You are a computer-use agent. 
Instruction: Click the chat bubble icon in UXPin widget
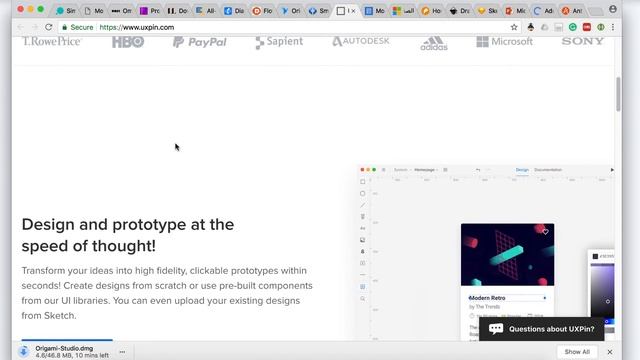pyautogui.click(x=496, y=329)
